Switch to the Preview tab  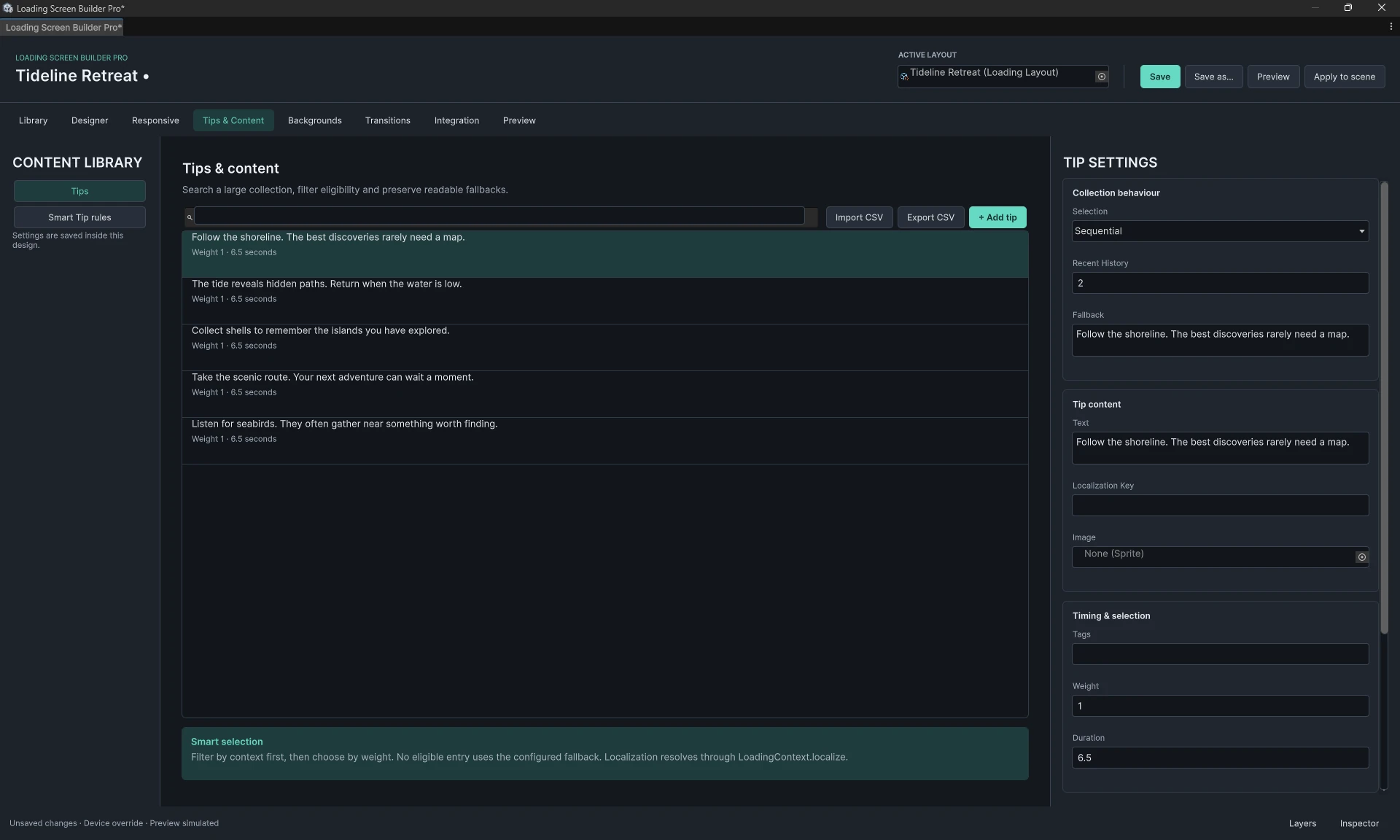tap(519, 120)
